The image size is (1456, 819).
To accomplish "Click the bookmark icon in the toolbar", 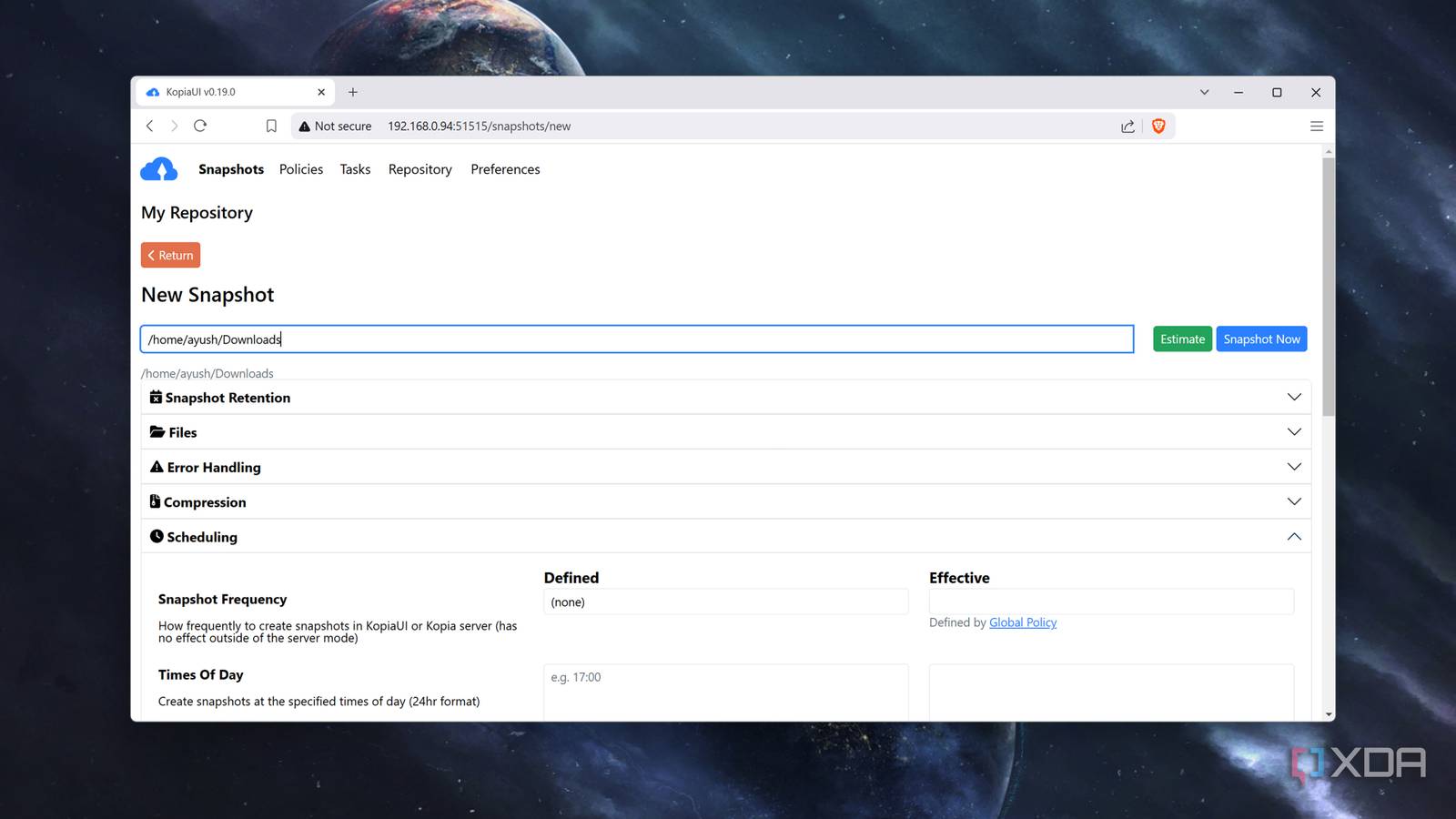I will pos(271,126).
